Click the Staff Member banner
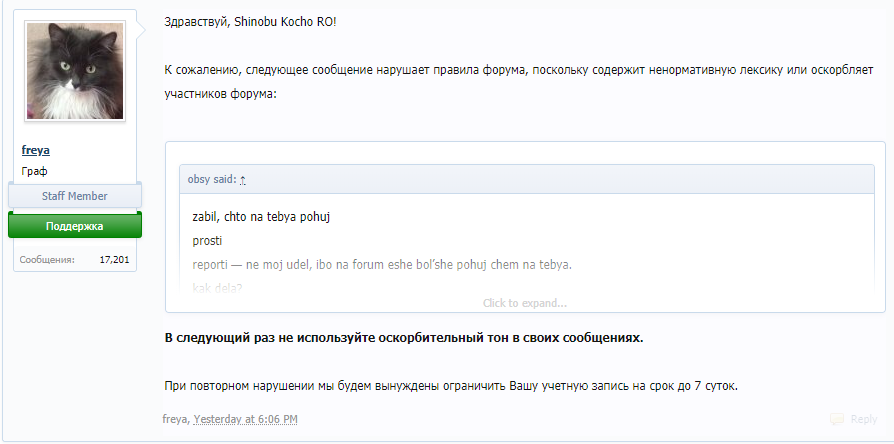Viewport: 894px width, 444px height. pyautogui.click(x=75, y=196)
